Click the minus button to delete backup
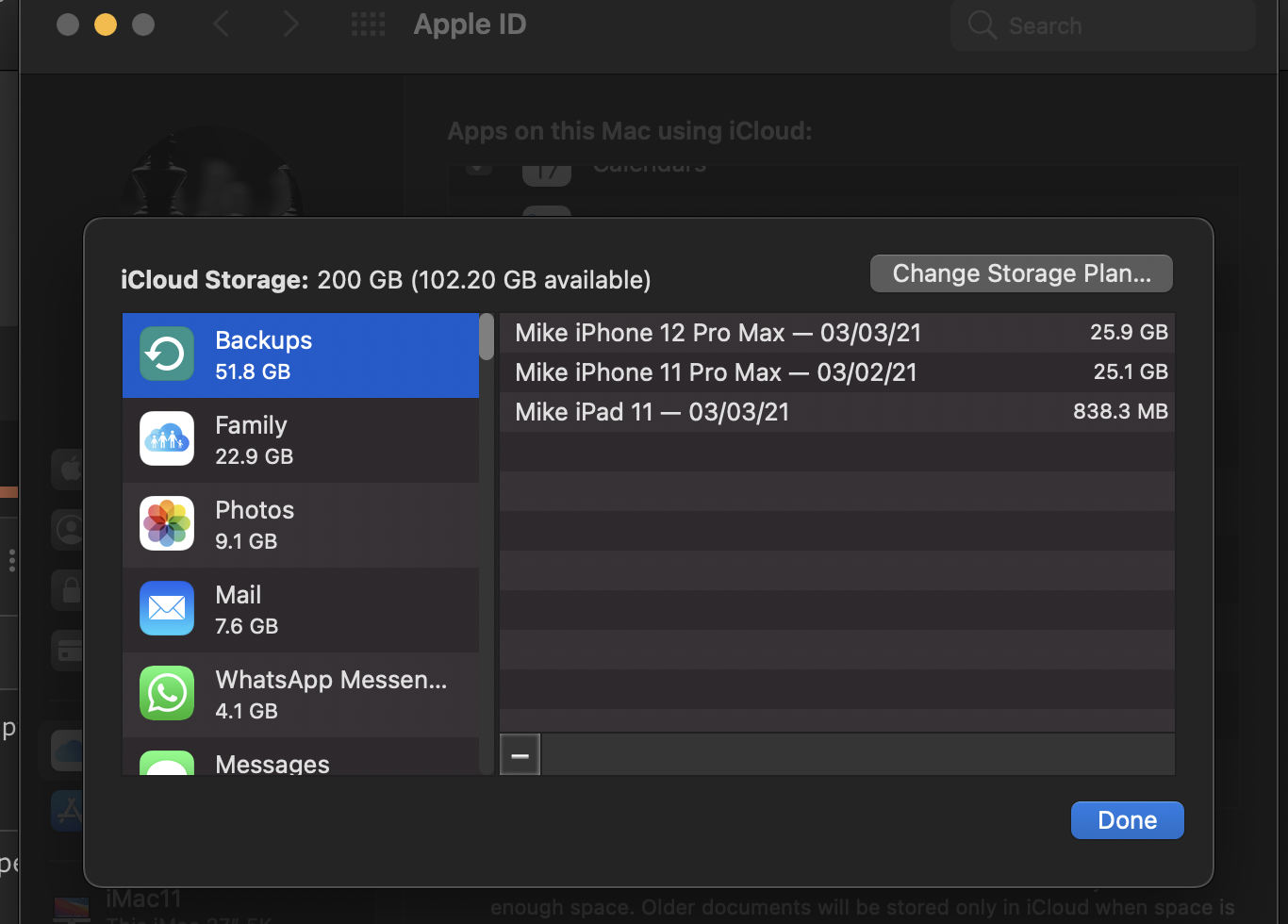 520,755
